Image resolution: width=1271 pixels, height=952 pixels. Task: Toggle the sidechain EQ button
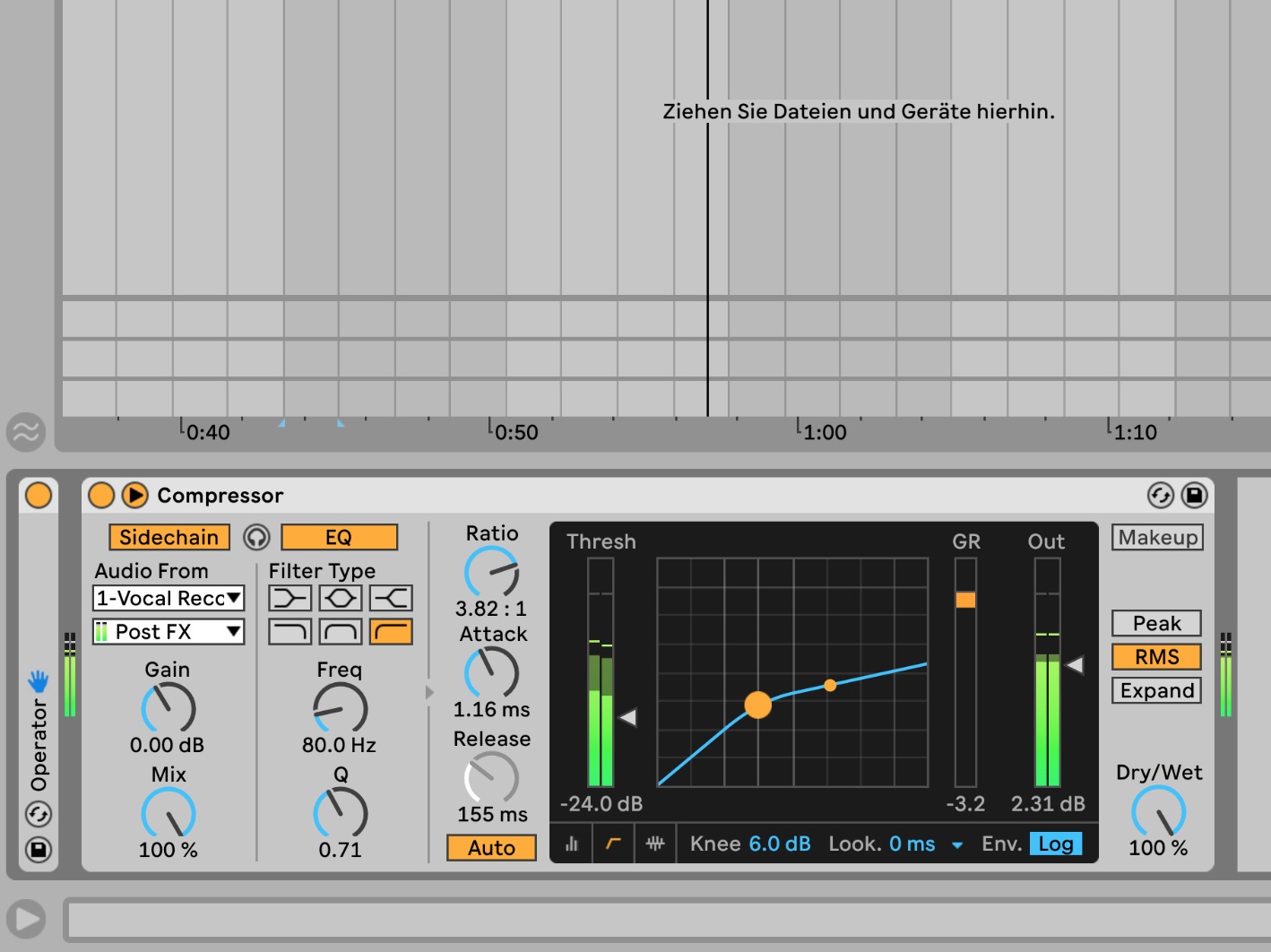pyautogui.click(x=339, y=537)
